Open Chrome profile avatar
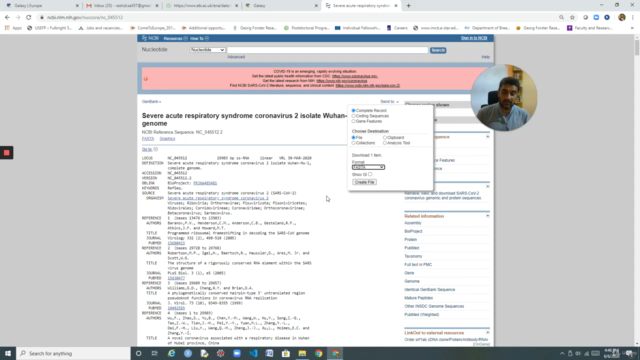The image size is (640, 360). (x=622, y=17)
